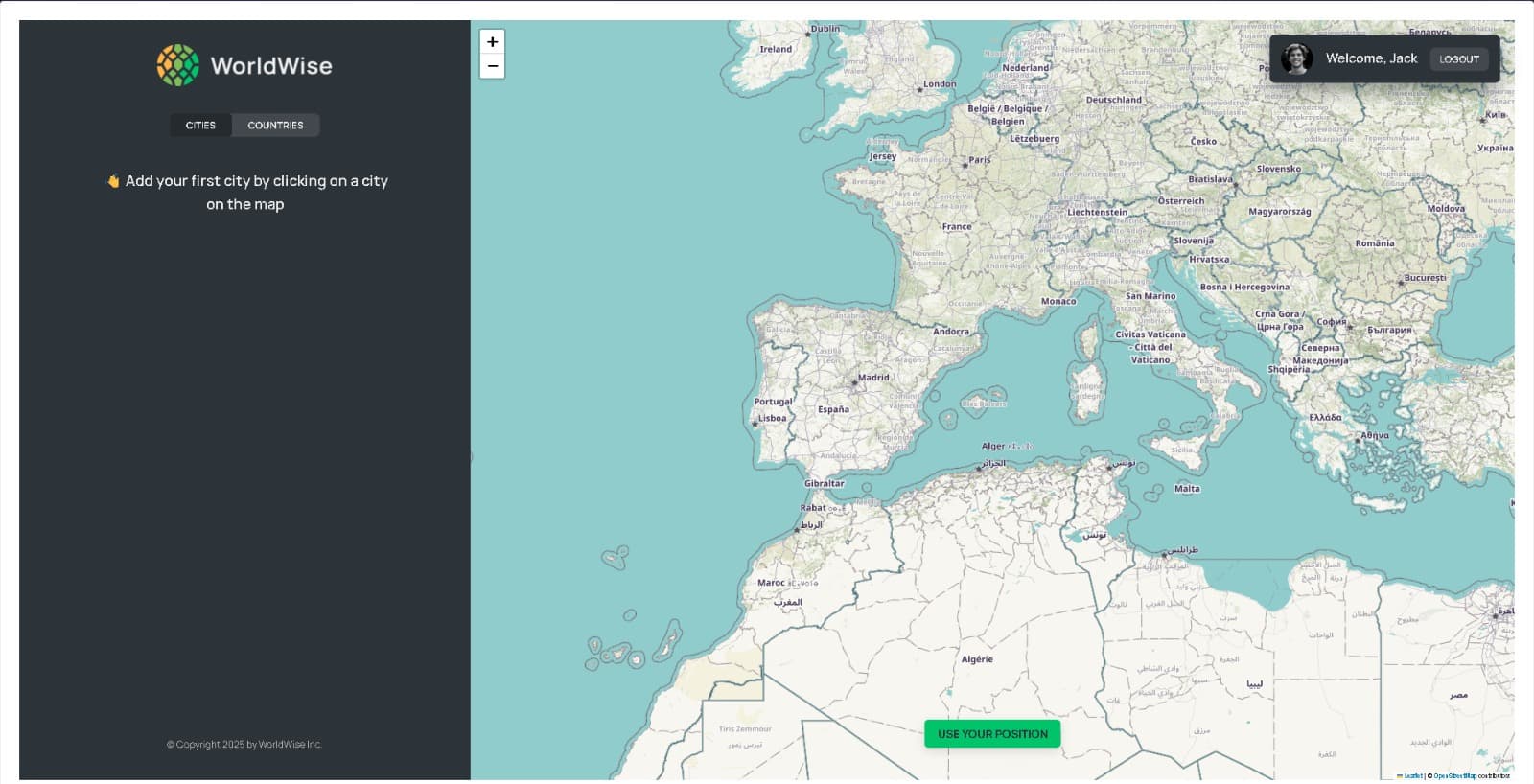Click Lisboa on the map

772,418
